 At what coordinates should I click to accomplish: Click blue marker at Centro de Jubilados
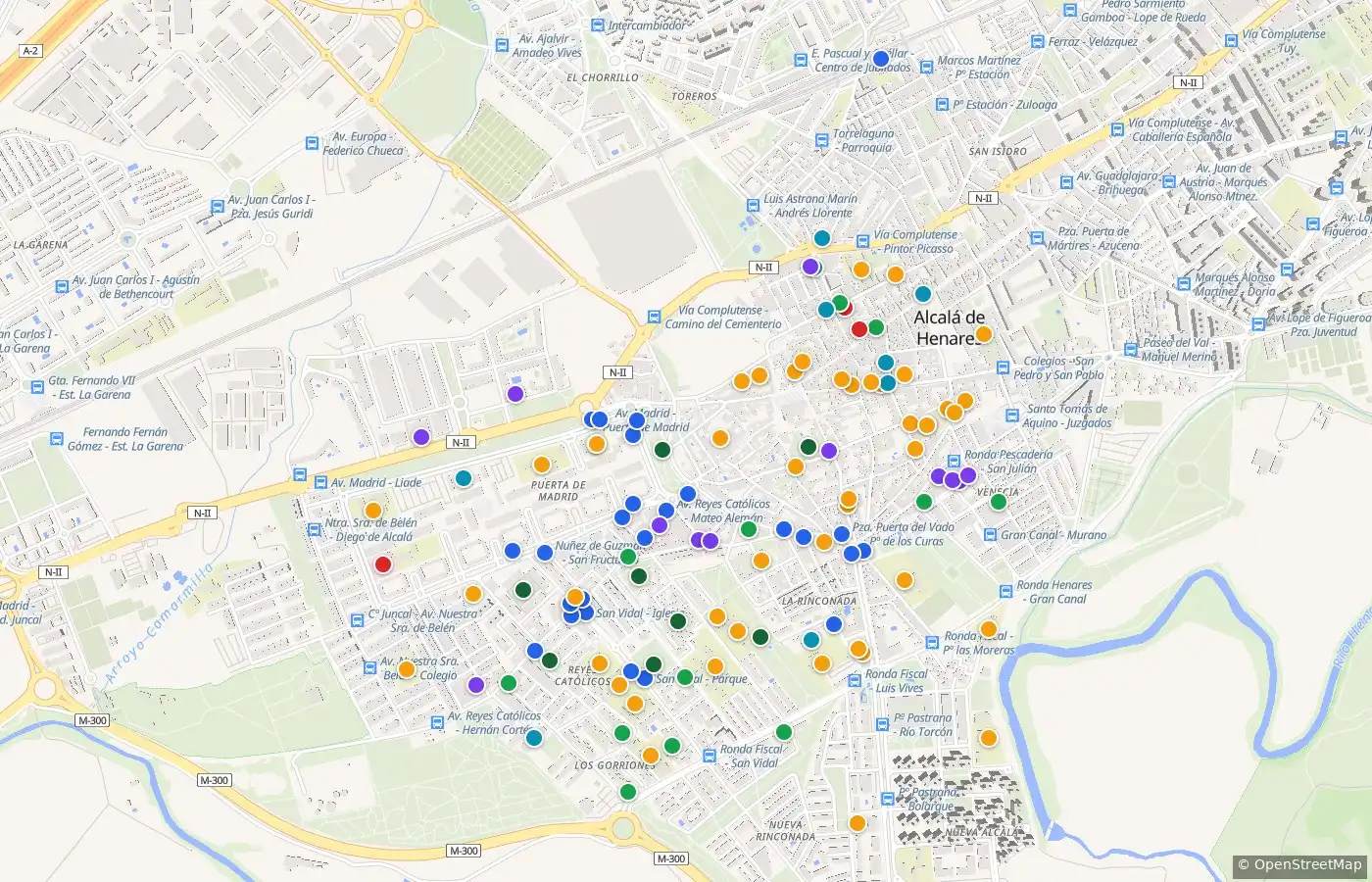[880, 58]
